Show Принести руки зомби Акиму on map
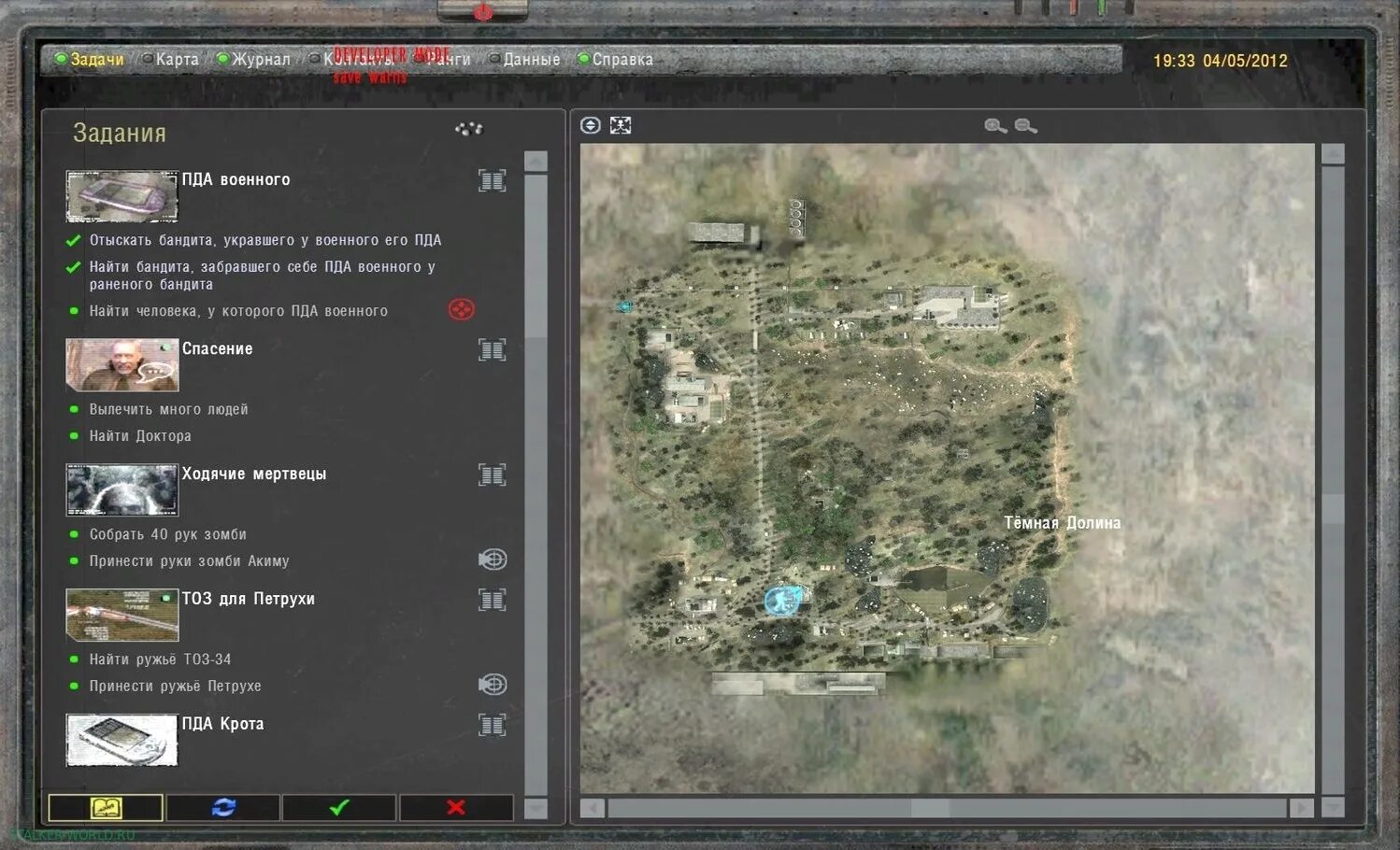Viewport: 1400px width, 850px height. pos(493,560)
